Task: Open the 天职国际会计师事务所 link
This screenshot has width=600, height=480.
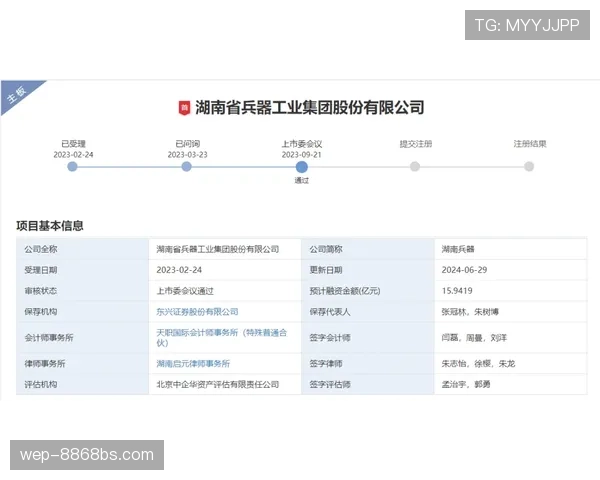Action: (x=222, y=337)
